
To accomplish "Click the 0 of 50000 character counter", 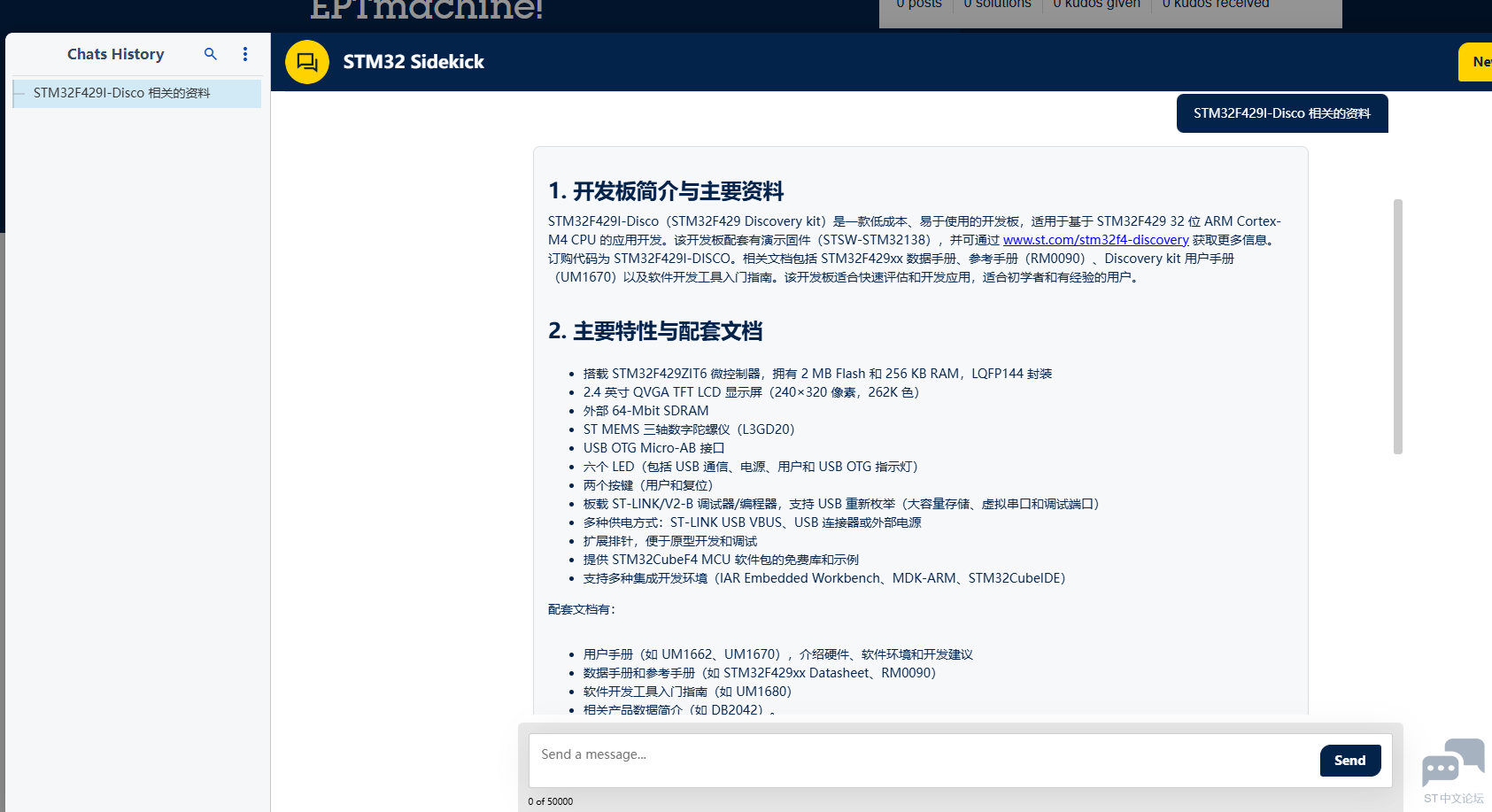I will click(x=551, y=800).
